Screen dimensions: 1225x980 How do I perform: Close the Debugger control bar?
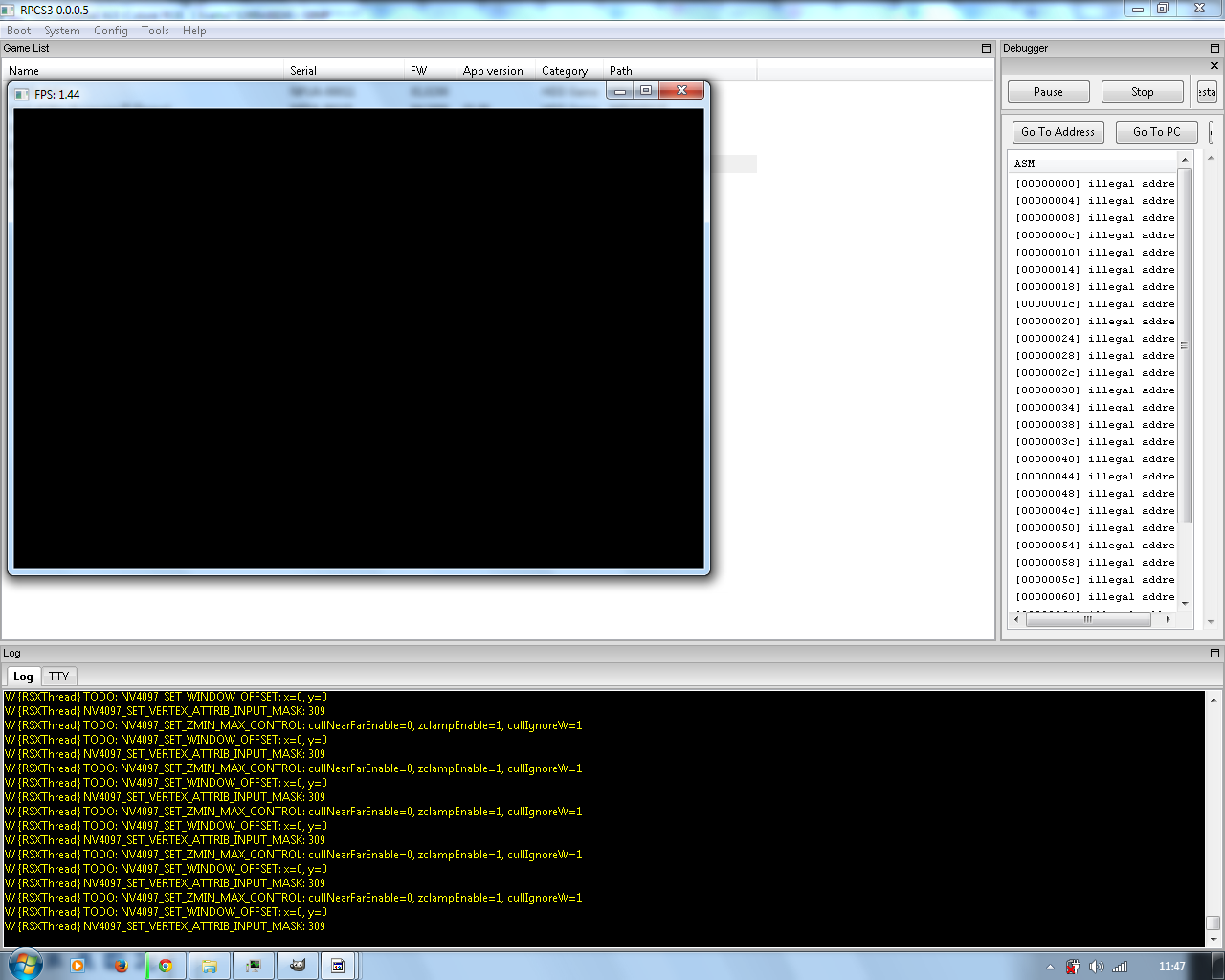click(1214, 66)
